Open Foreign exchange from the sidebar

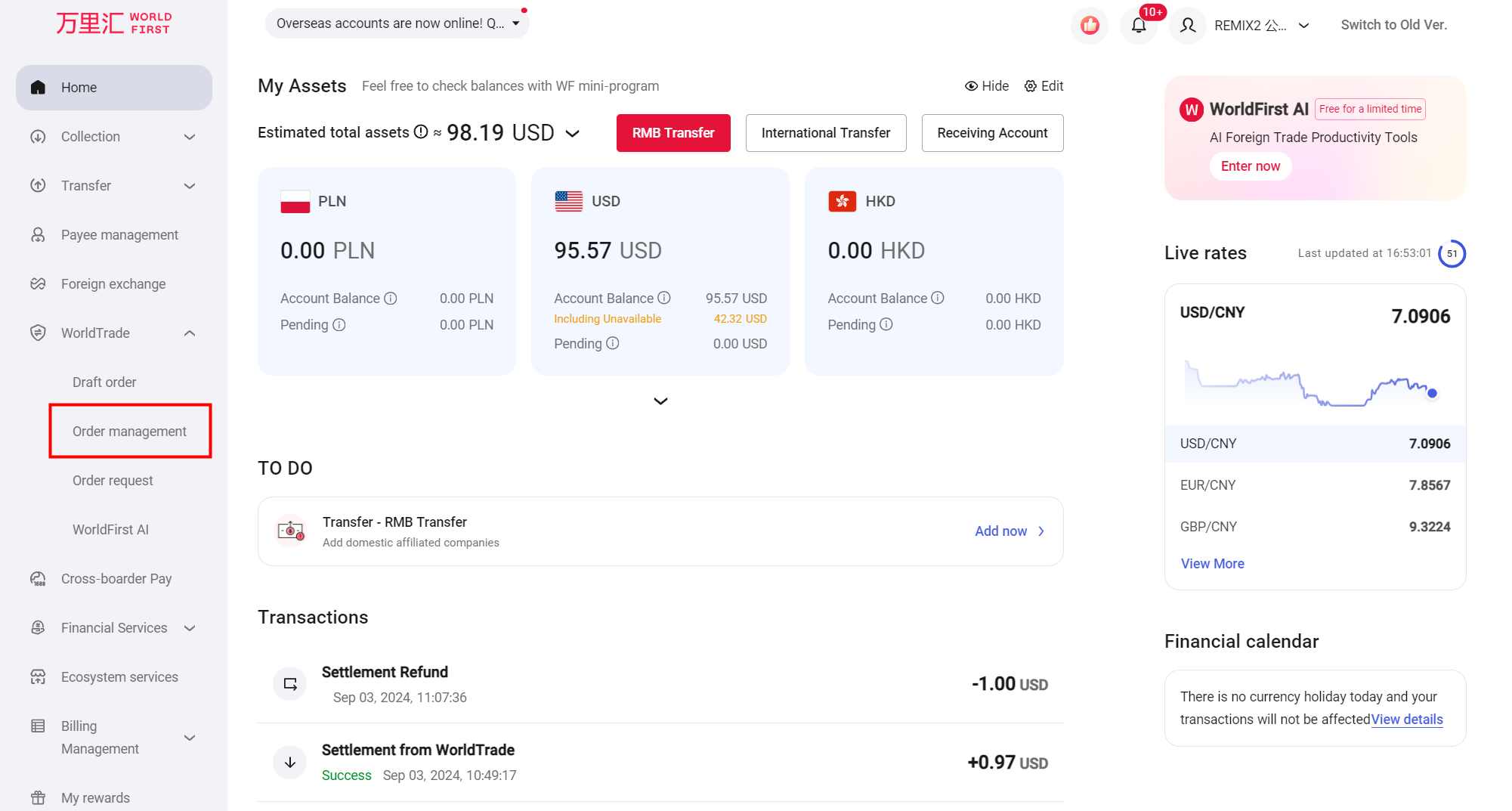coord(113,283)
